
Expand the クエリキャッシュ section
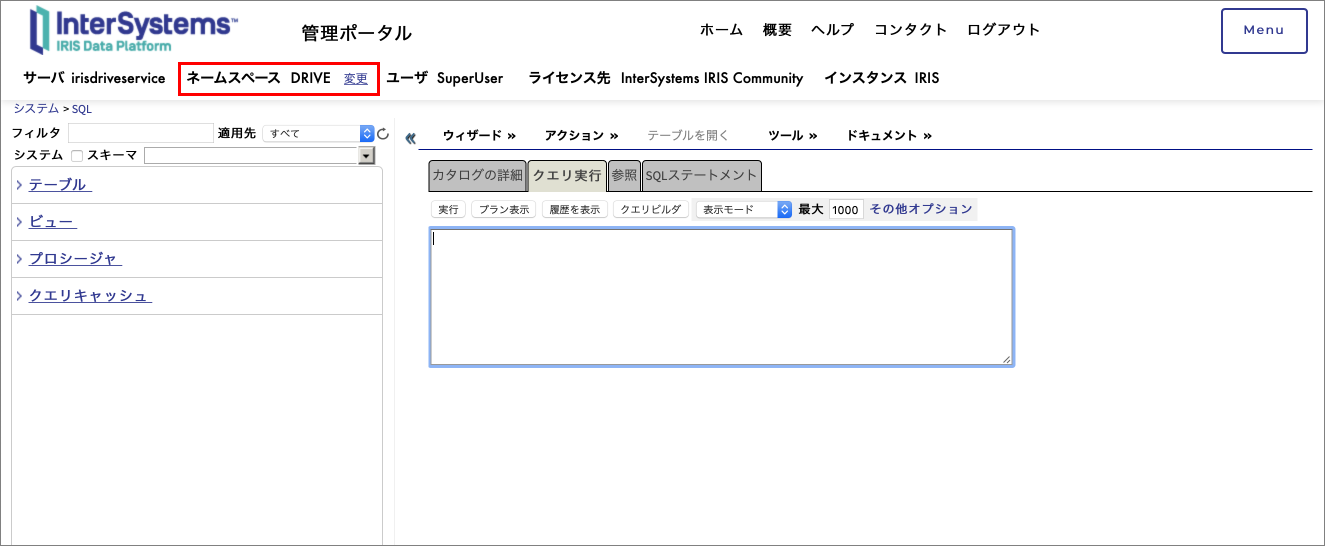point(19,296)
